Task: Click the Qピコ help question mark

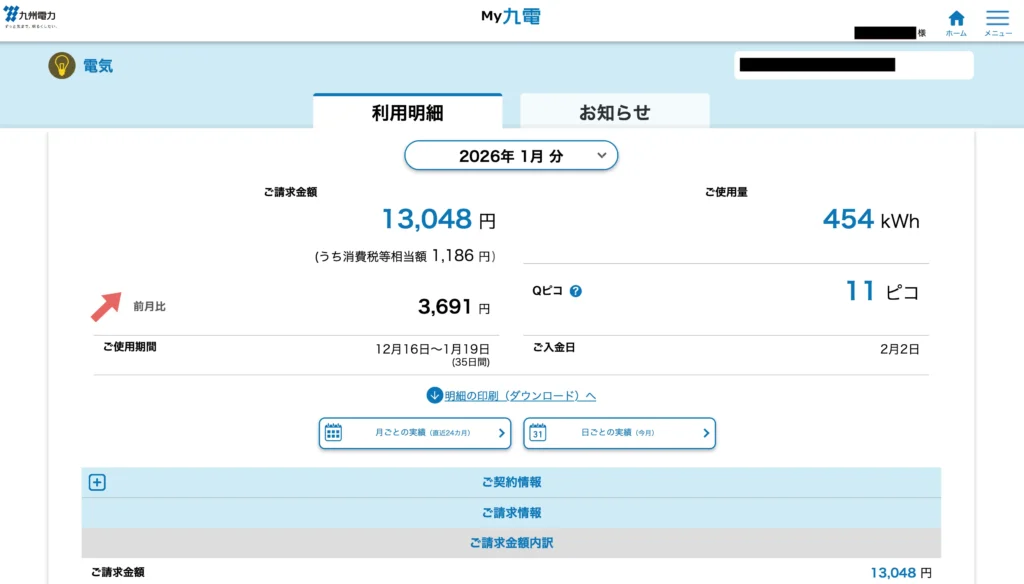Action: 575,291
